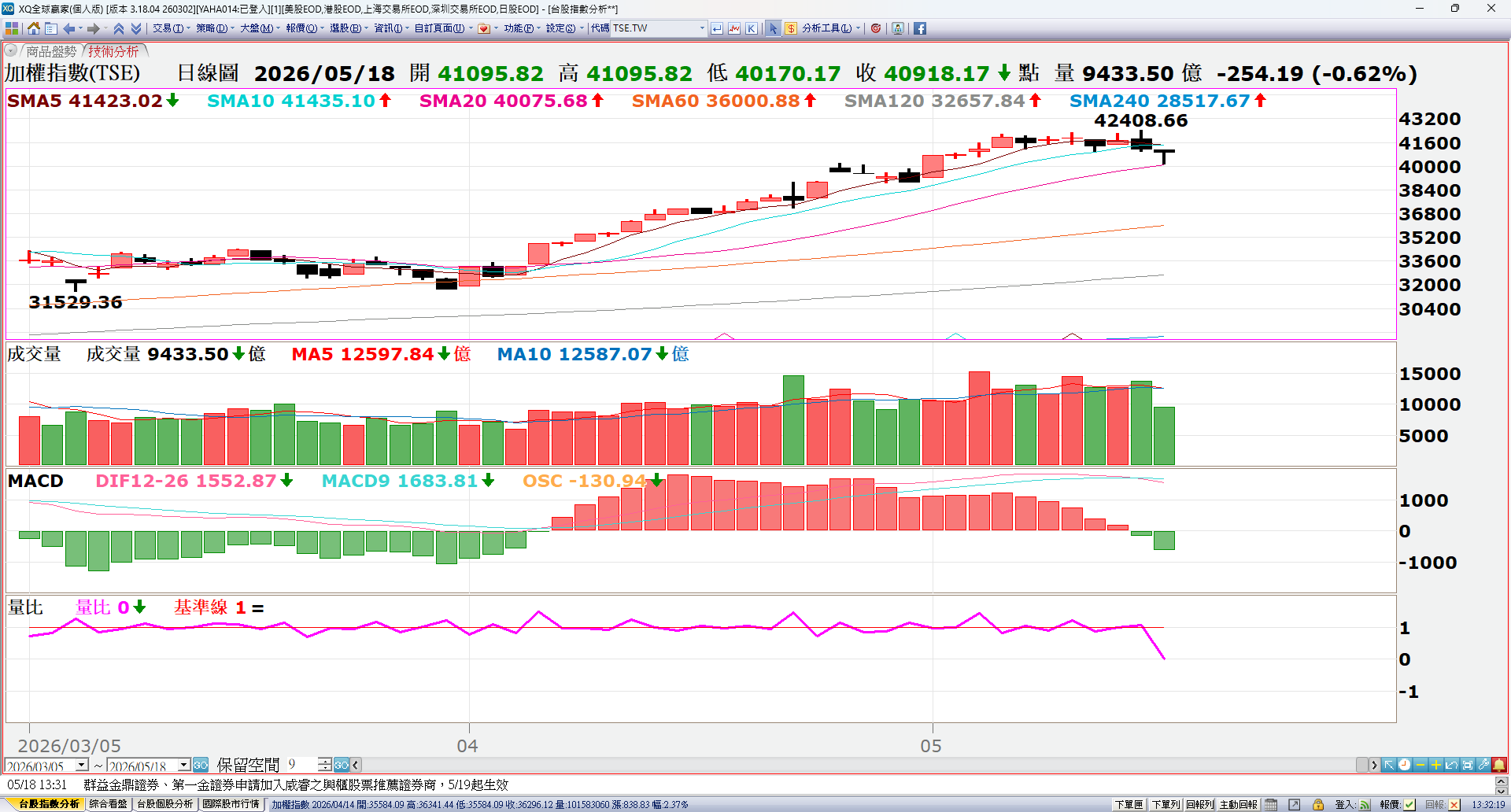Open the red alert bell icon
The height and width of the screenshot is (812, 1511).
1499,765
